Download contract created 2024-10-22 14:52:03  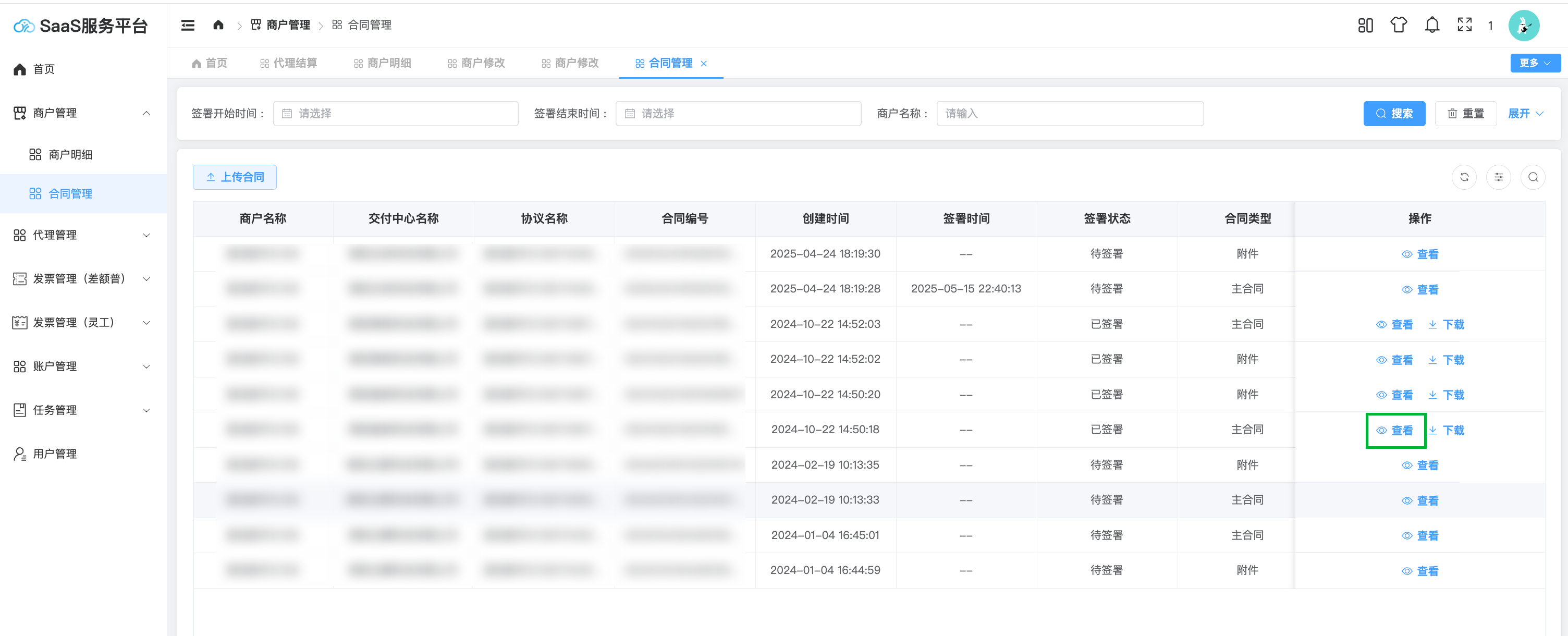coord(1446,324)
